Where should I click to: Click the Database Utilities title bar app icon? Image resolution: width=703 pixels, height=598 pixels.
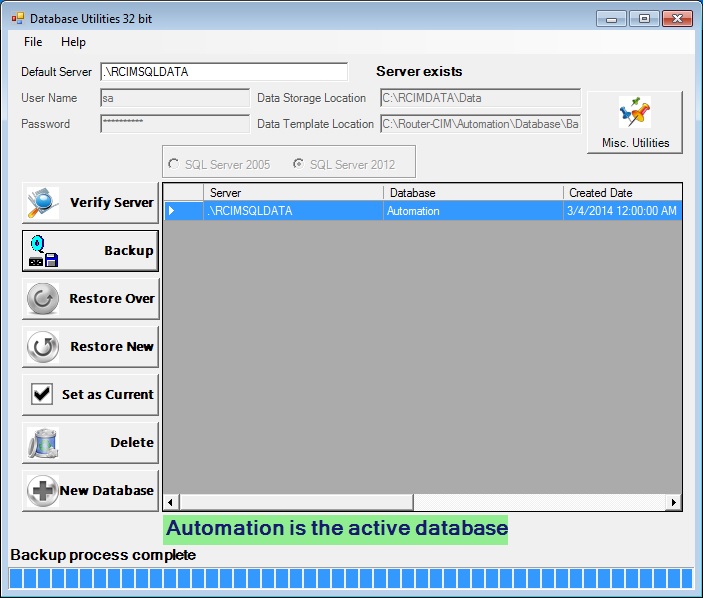pos(18,18)
